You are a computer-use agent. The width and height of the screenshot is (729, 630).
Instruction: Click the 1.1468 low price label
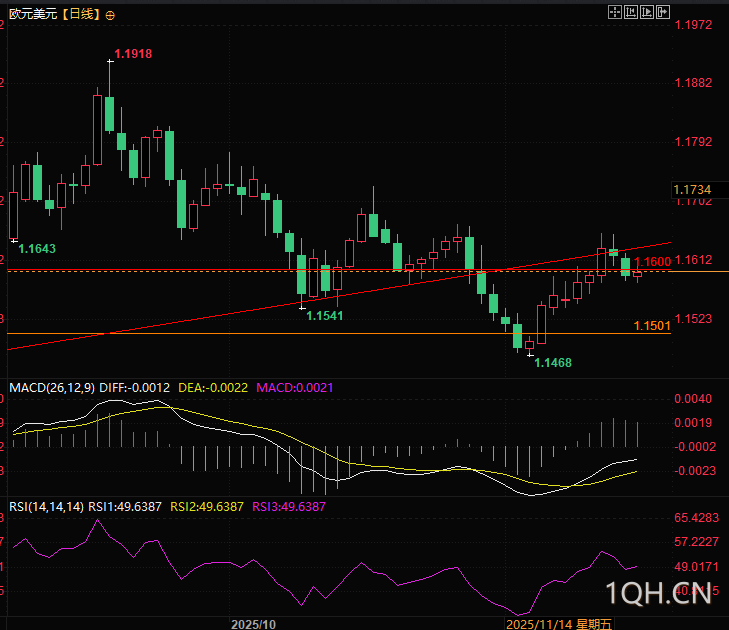click(x=553, y=363)
